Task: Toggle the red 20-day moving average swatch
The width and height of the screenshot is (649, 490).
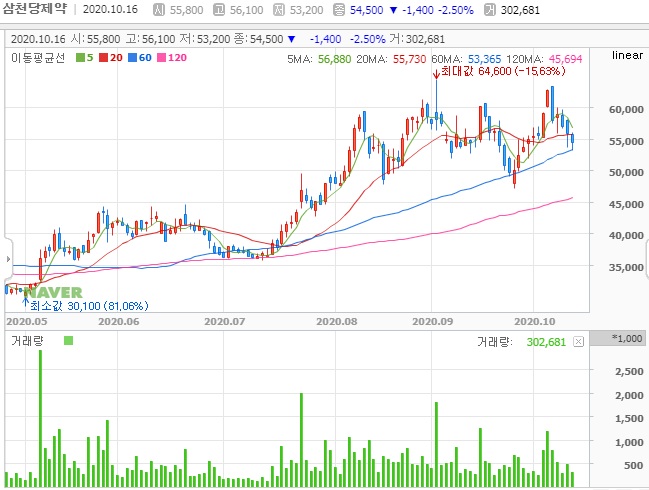Action: 103,58
